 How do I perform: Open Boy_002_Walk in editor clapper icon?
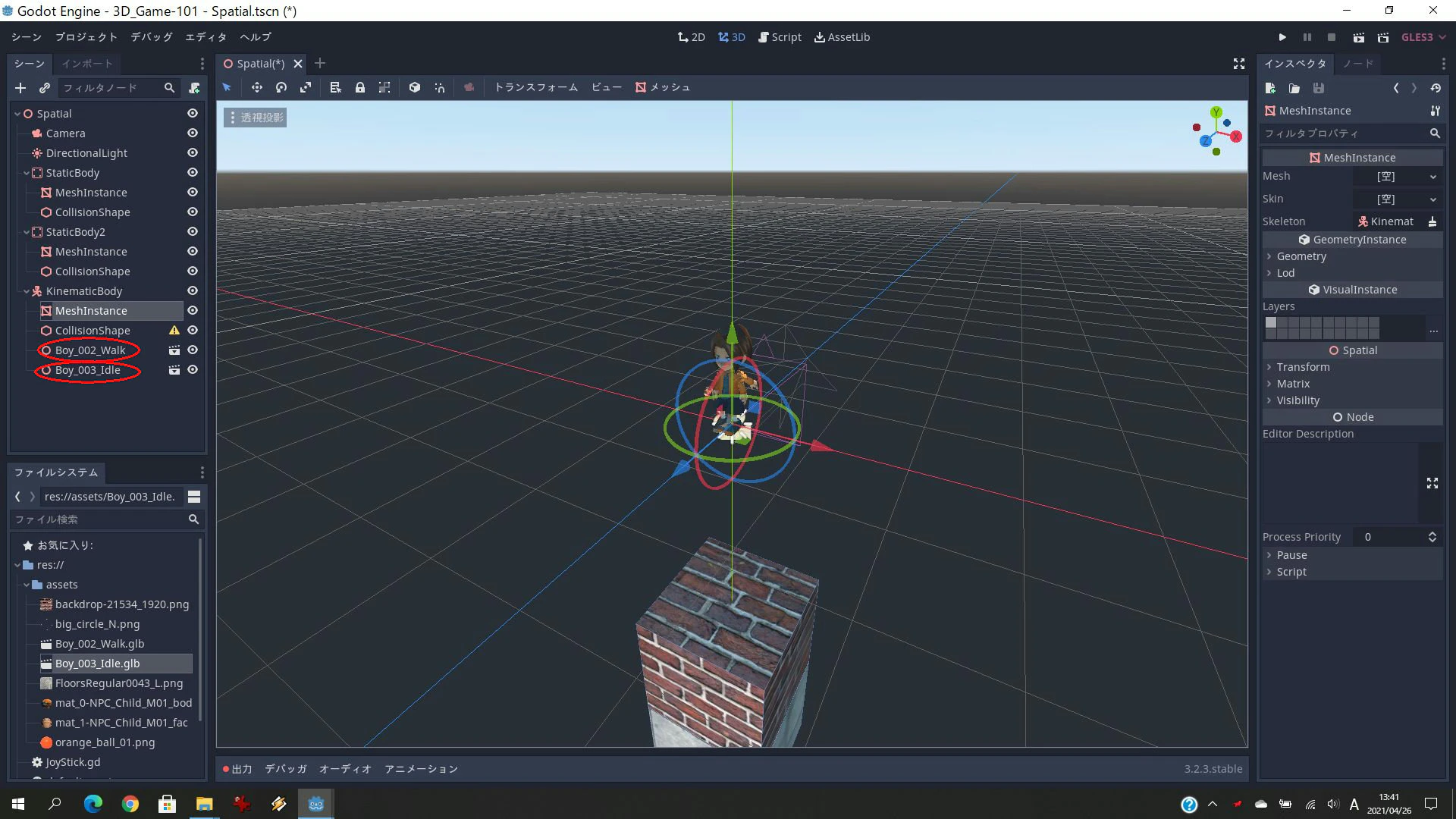[174, 350]
